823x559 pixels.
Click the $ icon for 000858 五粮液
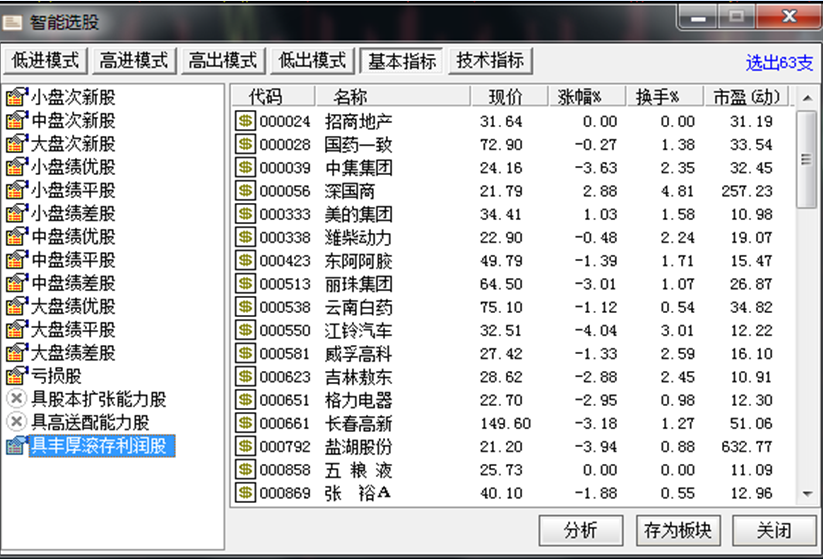245,470
